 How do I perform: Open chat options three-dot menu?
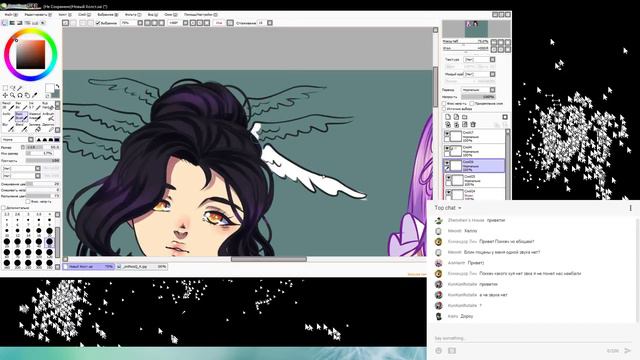631,208
